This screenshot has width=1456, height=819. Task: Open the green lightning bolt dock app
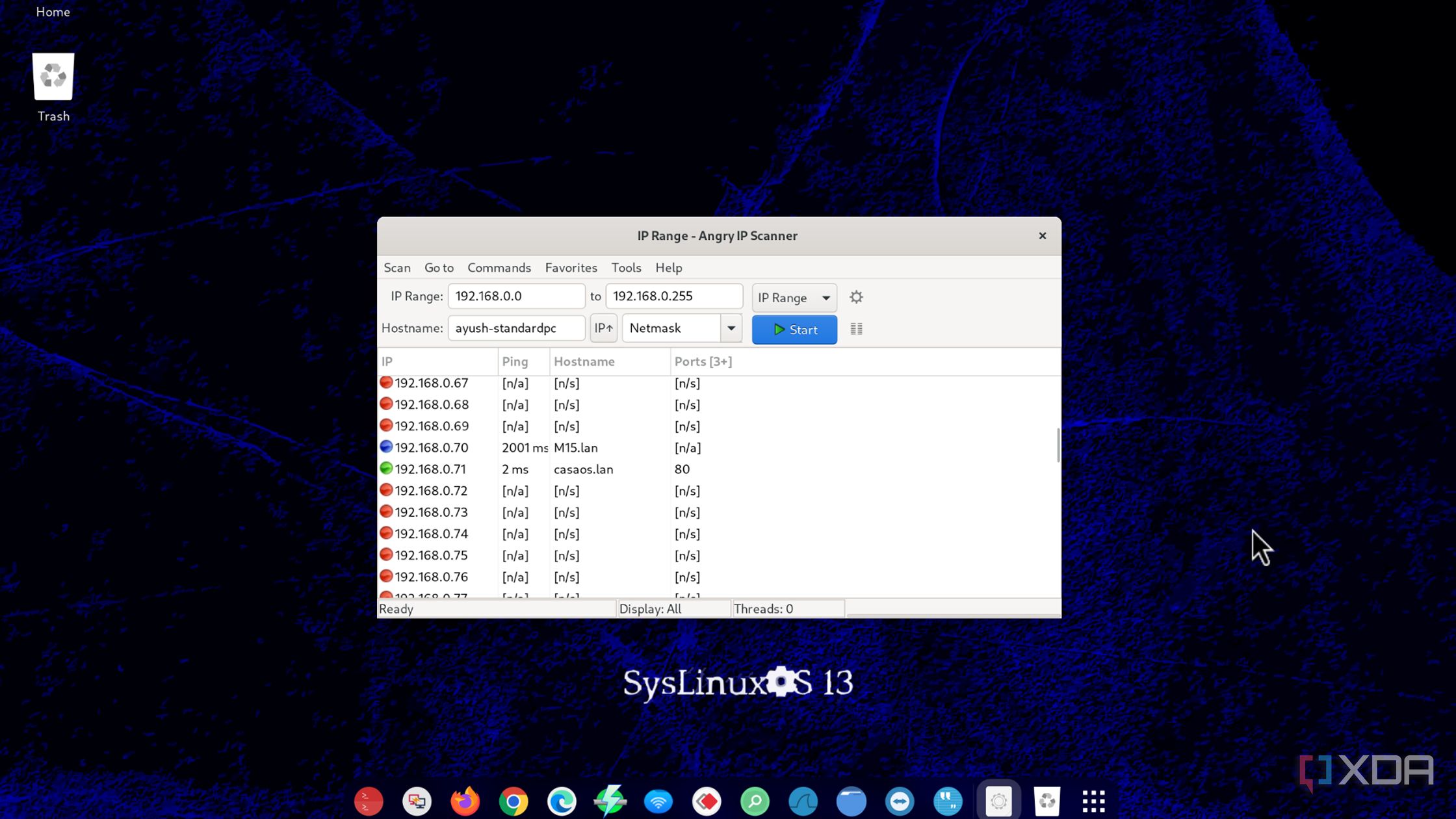pyautogui.click(x=610, y=801)
